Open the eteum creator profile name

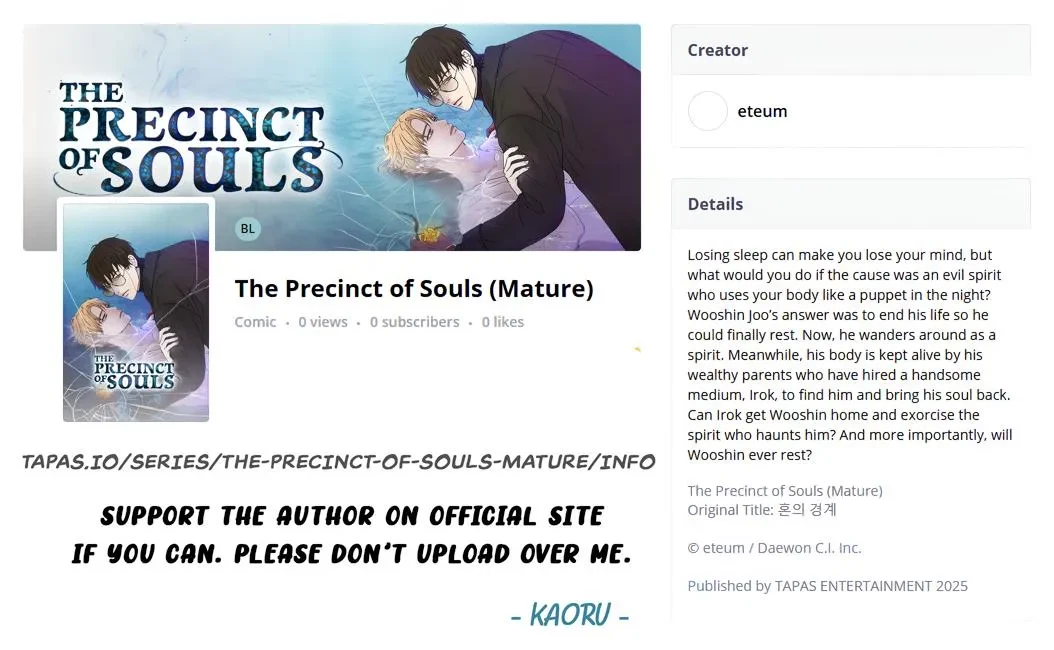762,111
